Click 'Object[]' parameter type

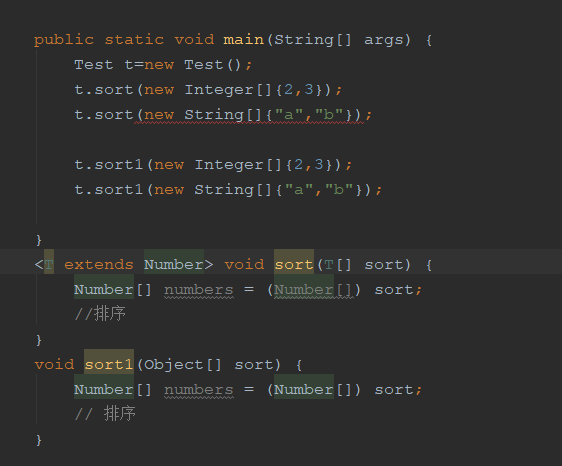(183, 365)
